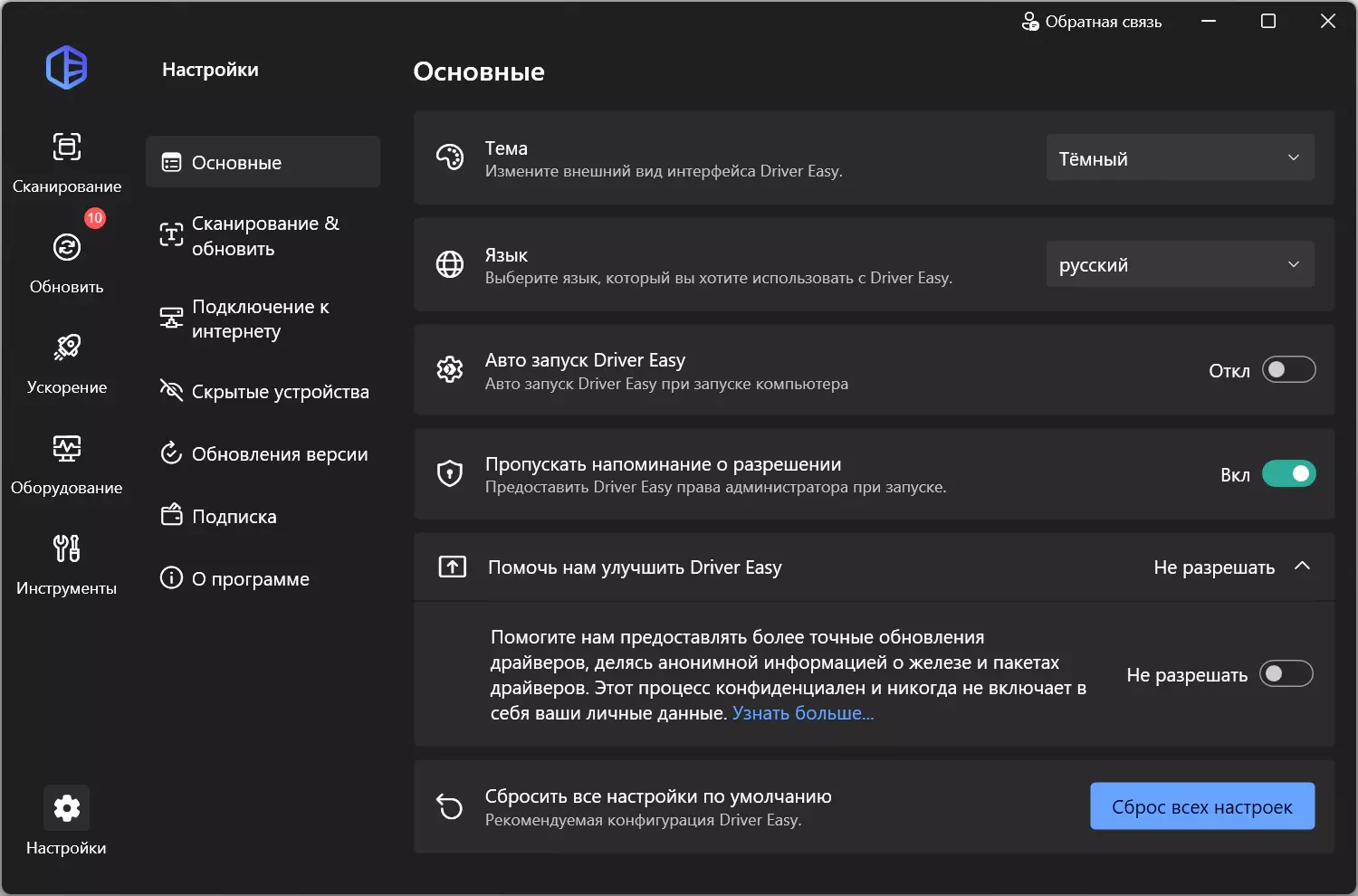Image resolution: width=1358 pixels, height=896 pixels.
Task: Click Измените внешний вид интерфейса description
Action: click(x=664, y=171)
